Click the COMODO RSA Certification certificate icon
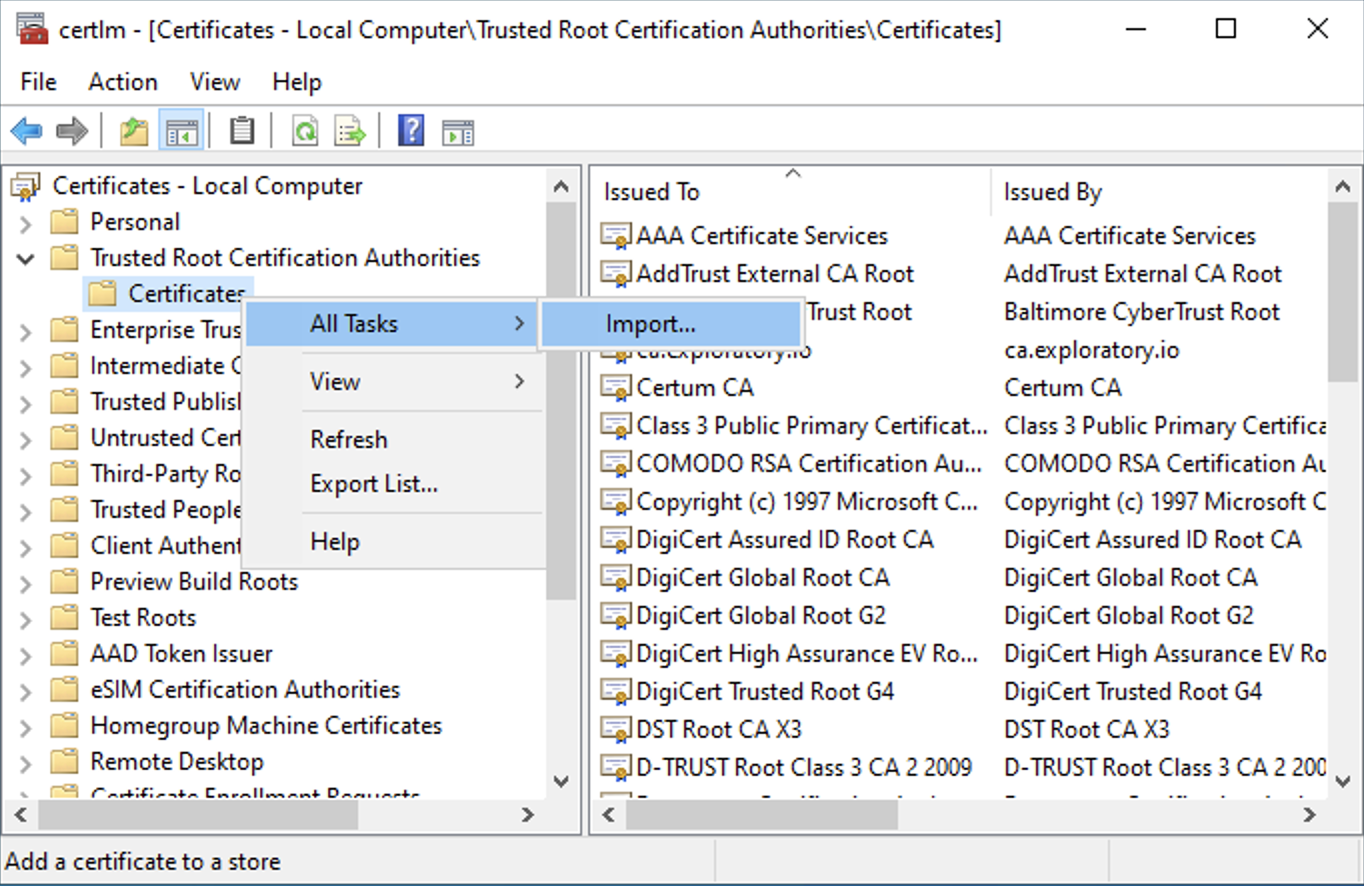The width and height of the screenshot is (1364, 886). click(x=616, y=464)
